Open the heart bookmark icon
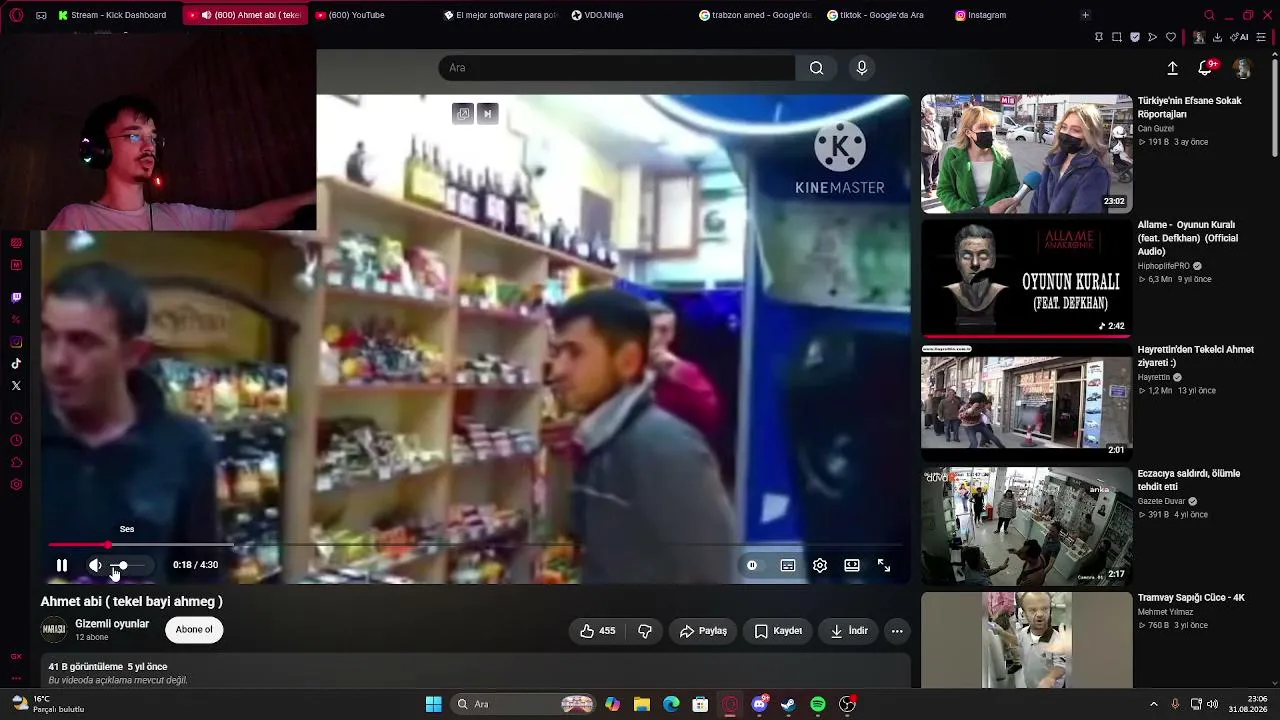Screen dimensions: 1280x720 [1171, 38]
